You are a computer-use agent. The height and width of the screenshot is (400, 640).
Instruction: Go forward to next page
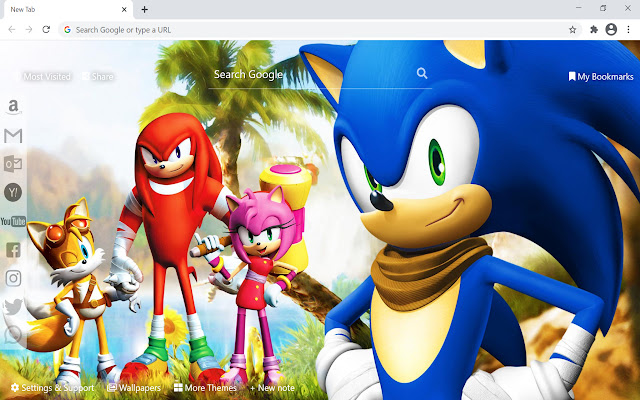(29, 29)
